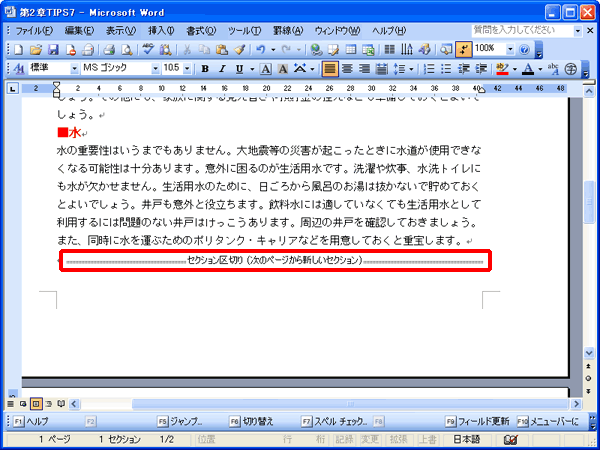Click the Numbered list icon
This screenshot has width=600, height=450.
(429, 69)
